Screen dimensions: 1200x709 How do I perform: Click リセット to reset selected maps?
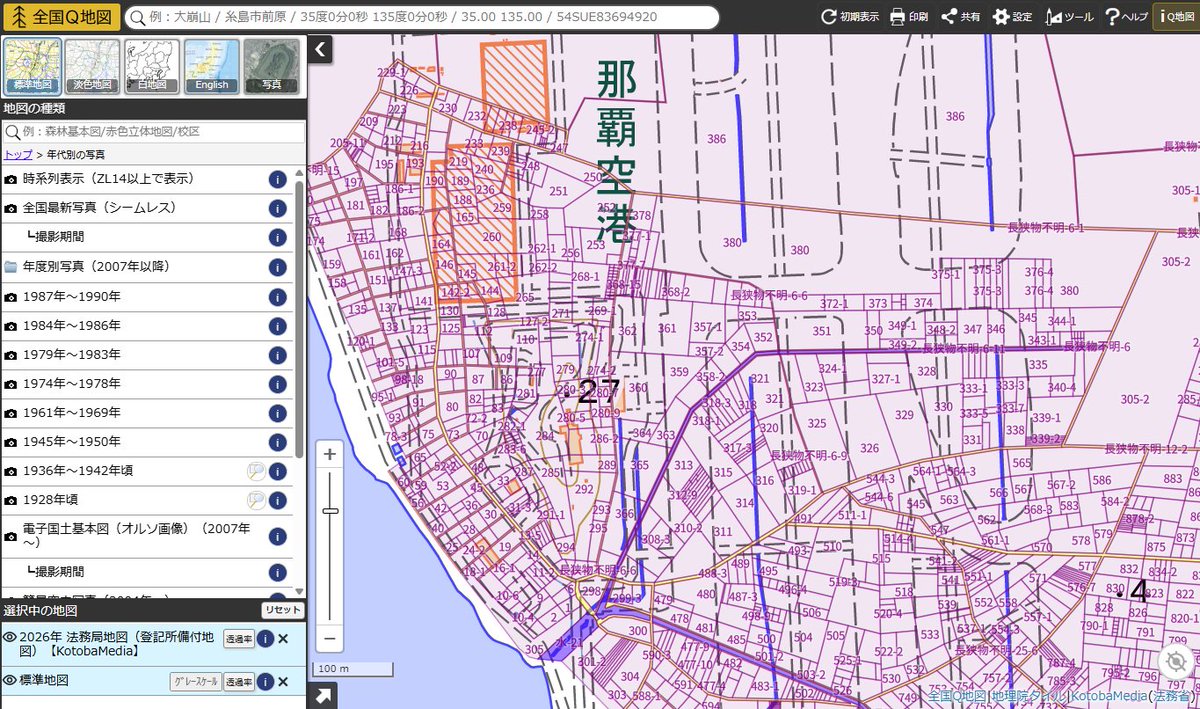tap(282, 610)
